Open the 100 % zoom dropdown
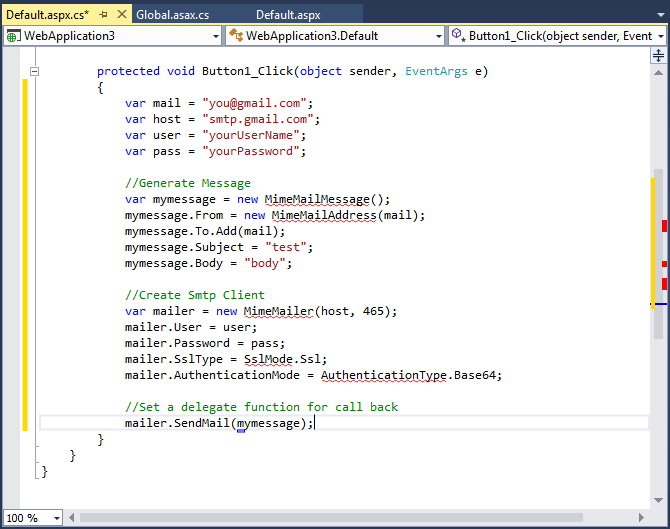 (56, 518)
